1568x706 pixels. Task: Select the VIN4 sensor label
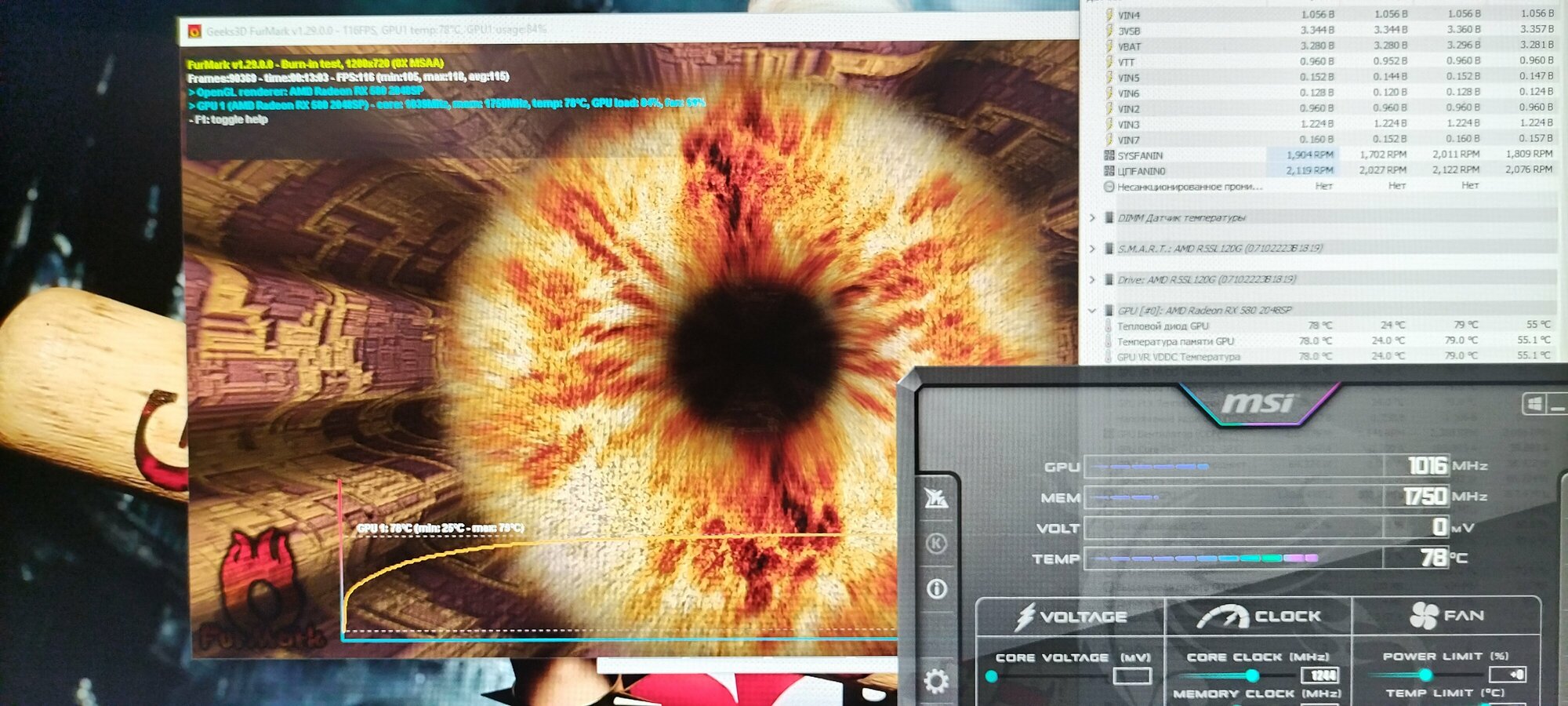1129,15
